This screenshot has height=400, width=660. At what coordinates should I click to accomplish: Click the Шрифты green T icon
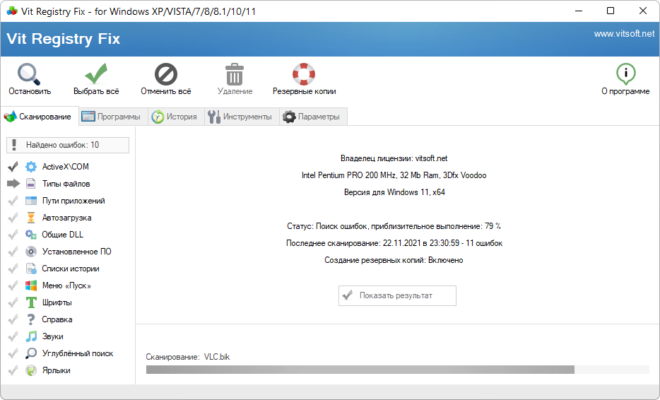tap(31, 302)
